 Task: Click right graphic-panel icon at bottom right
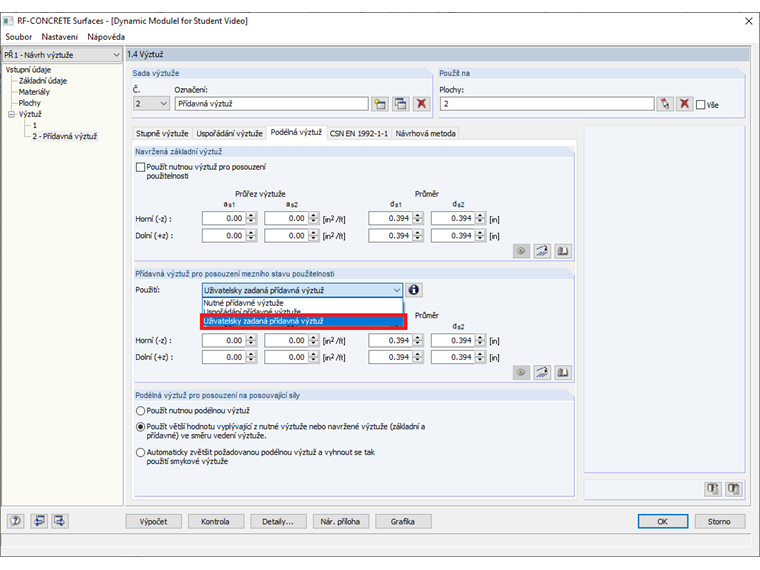pos(733,489)
